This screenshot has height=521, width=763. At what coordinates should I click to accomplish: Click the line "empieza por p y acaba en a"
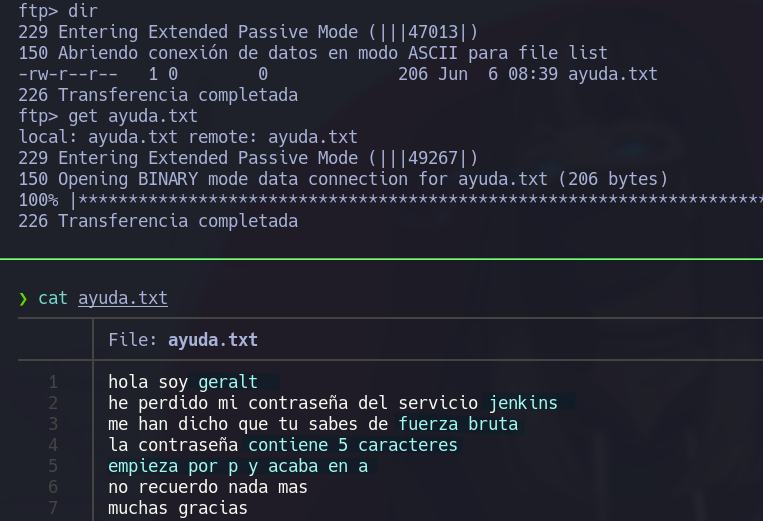238,466
